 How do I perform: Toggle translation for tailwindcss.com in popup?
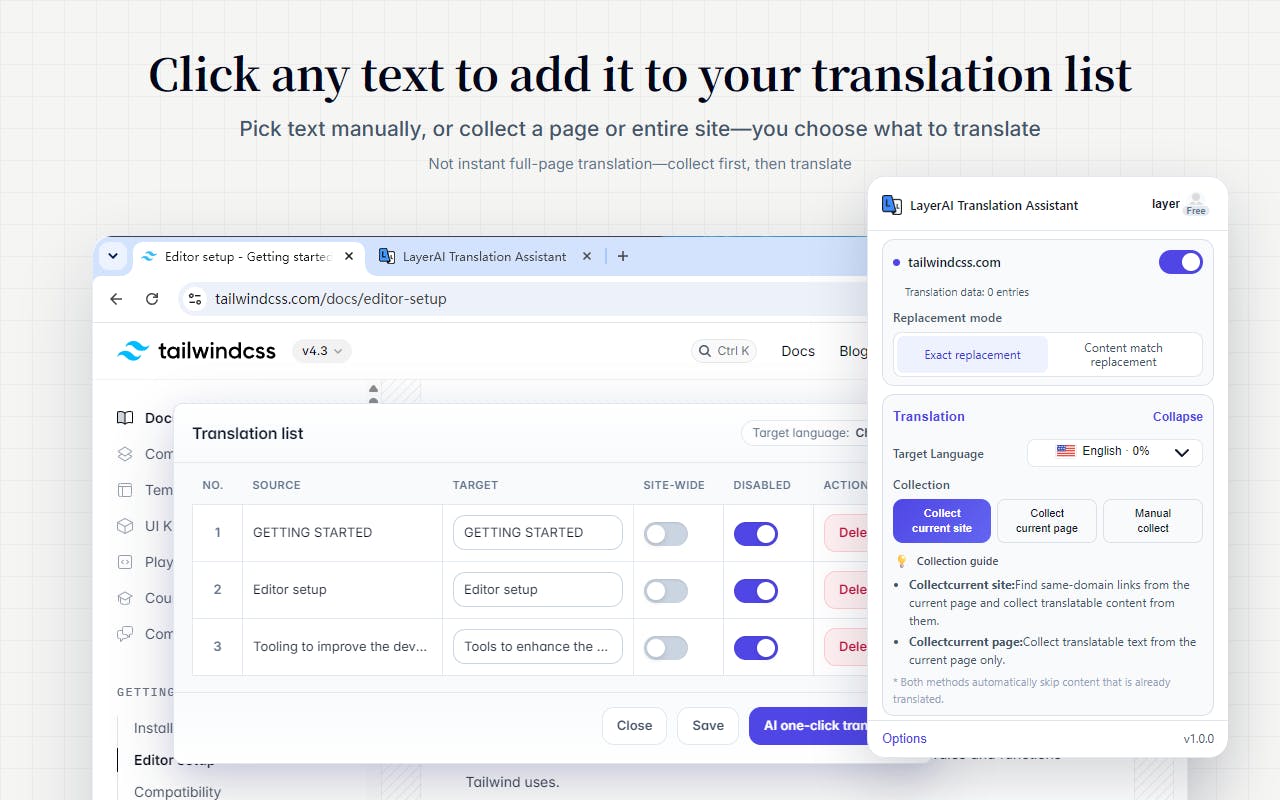1181,262
